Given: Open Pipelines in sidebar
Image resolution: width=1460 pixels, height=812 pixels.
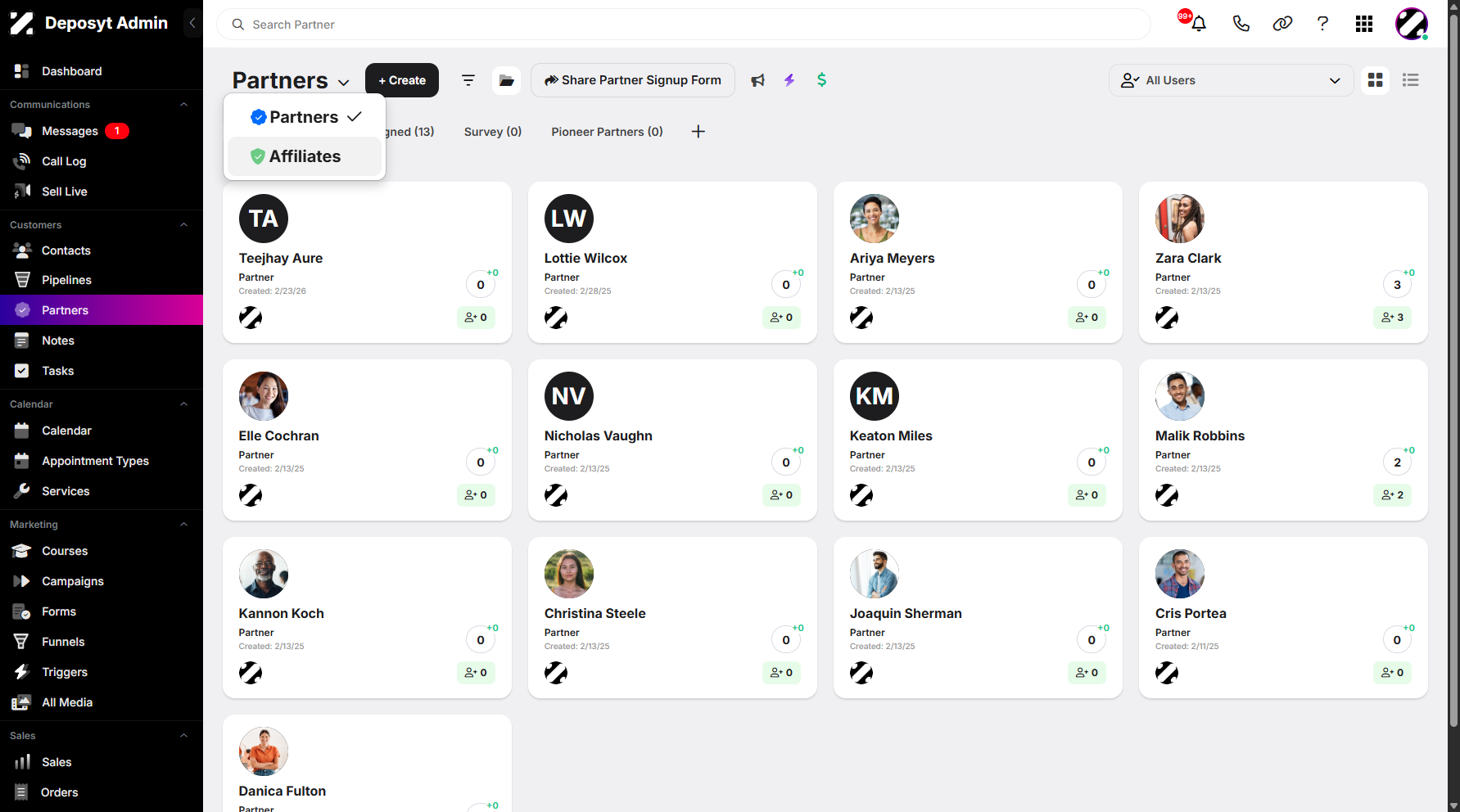Looking at the screenshot, I should tap(102, 280).
